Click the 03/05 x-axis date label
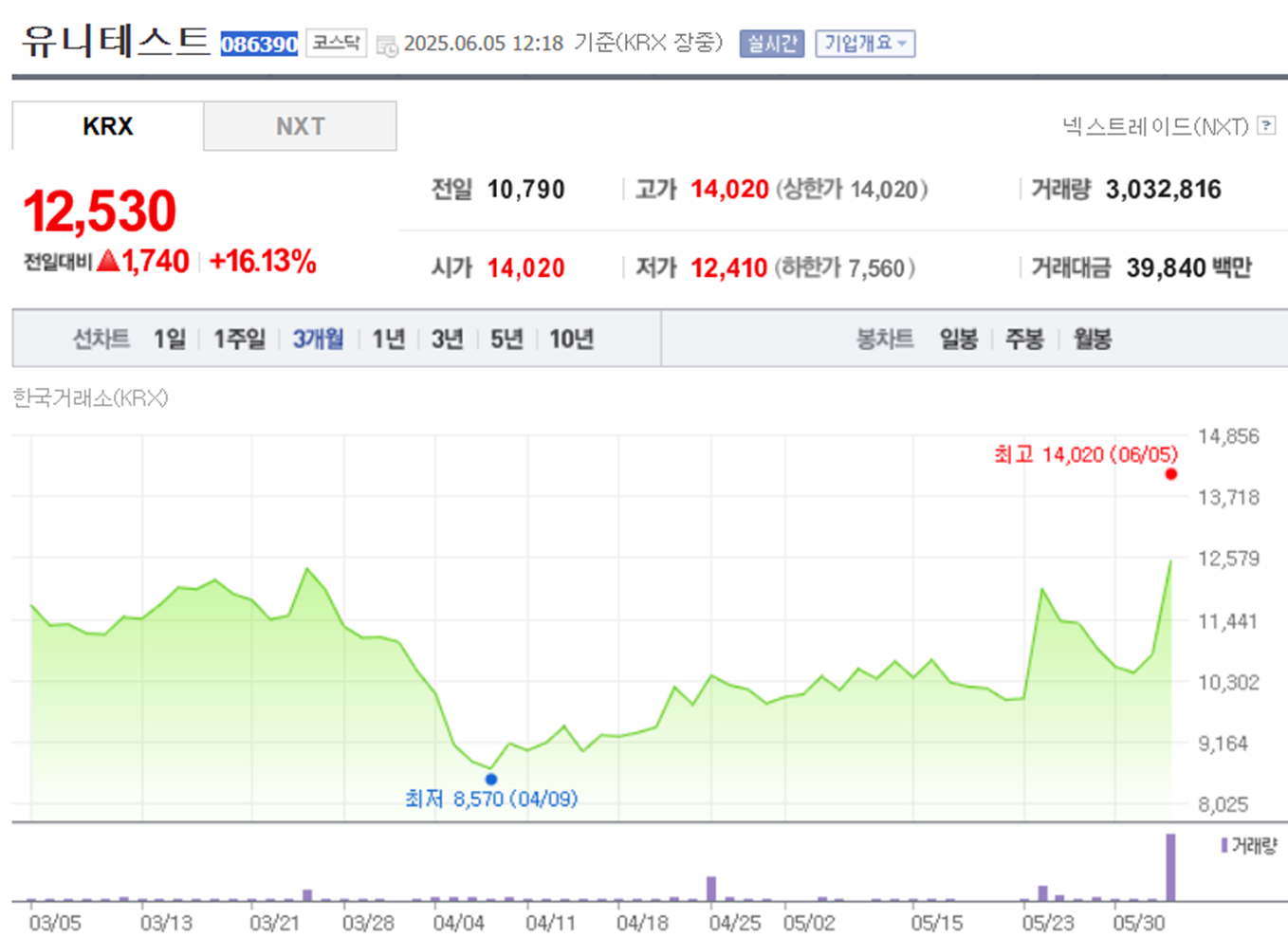Image resolution: width=1288 pixels, height=938 pixels. coord(55,923)
